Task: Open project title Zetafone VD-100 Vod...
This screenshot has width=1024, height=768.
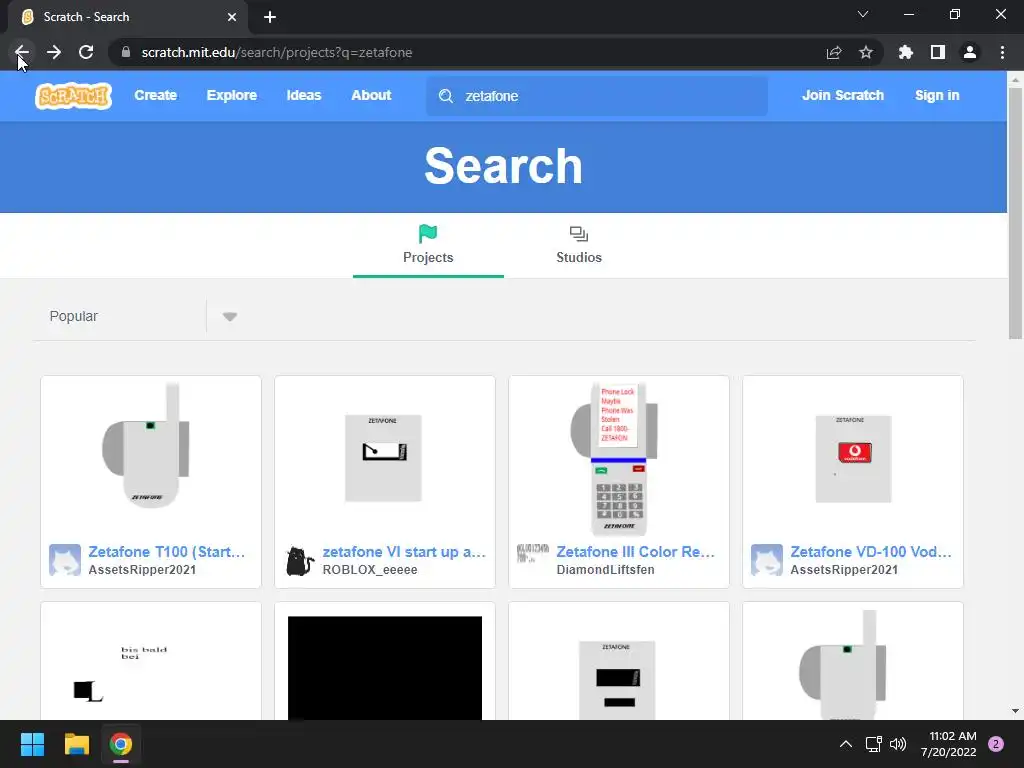Action: [871, 552]
